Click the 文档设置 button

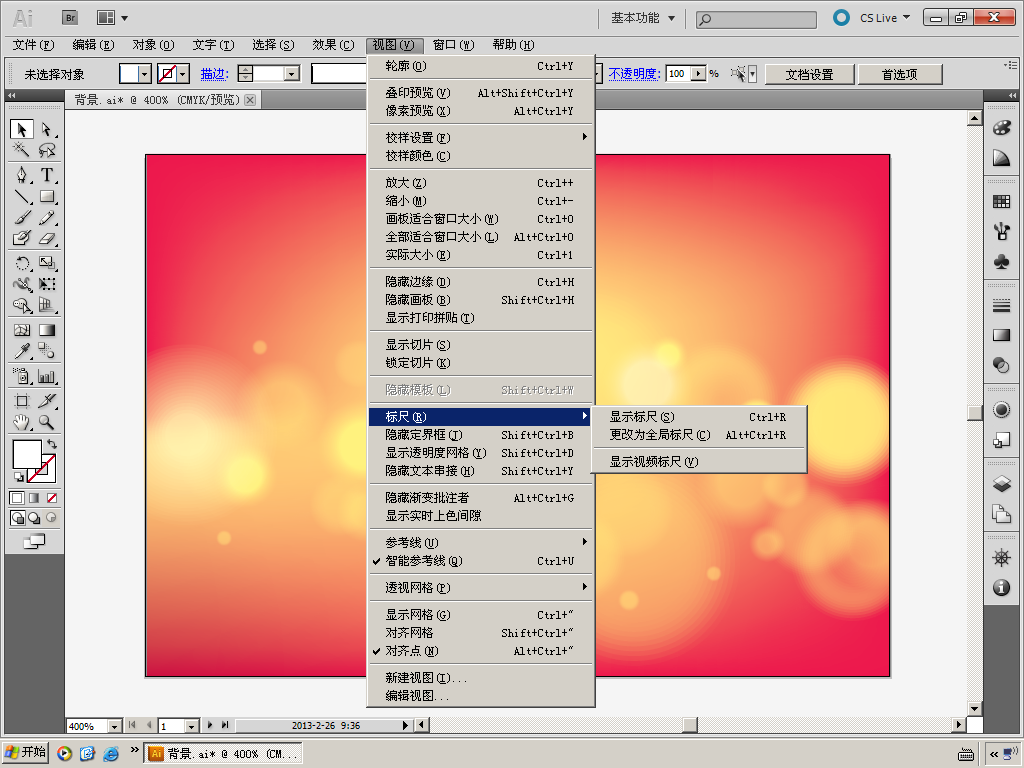pyautogui.click(x=809, y=74)
